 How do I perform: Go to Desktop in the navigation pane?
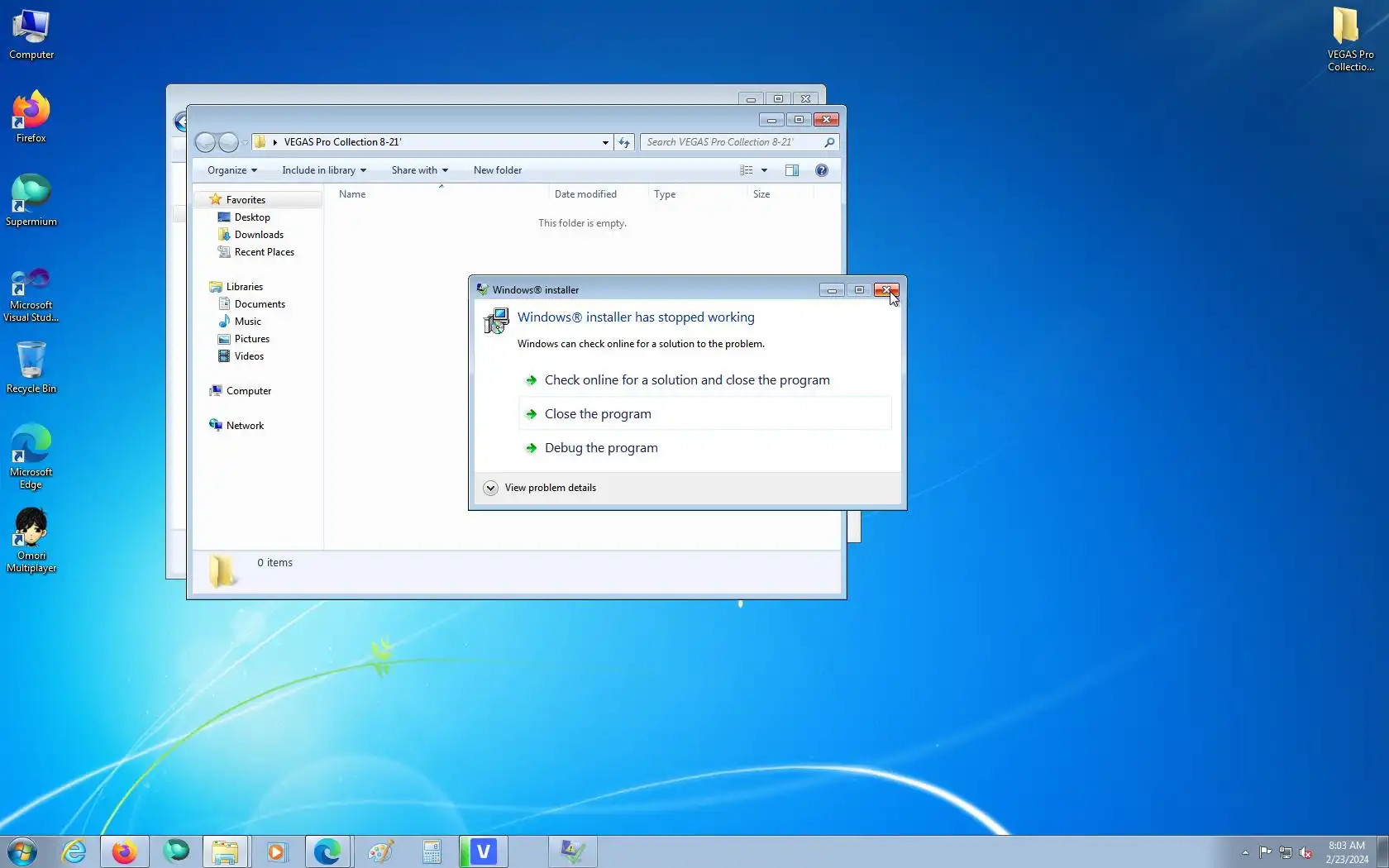click(x=252, y=217)
